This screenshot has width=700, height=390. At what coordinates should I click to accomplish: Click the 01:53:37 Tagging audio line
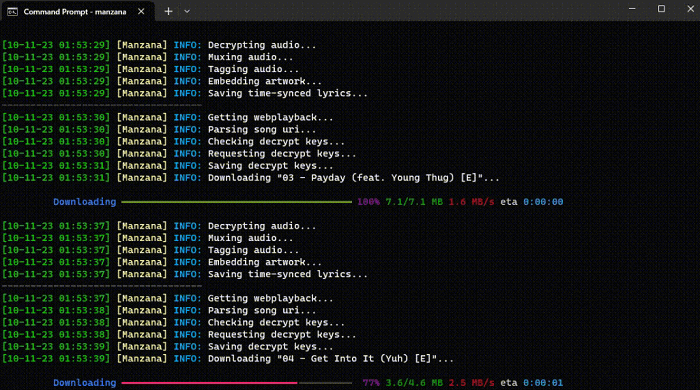[x=150, y=250]
